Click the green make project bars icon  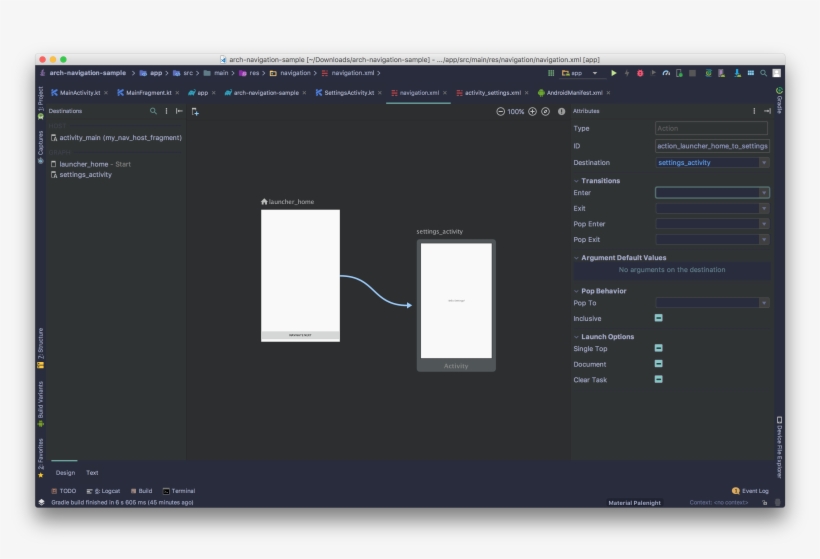coord(551,73)
